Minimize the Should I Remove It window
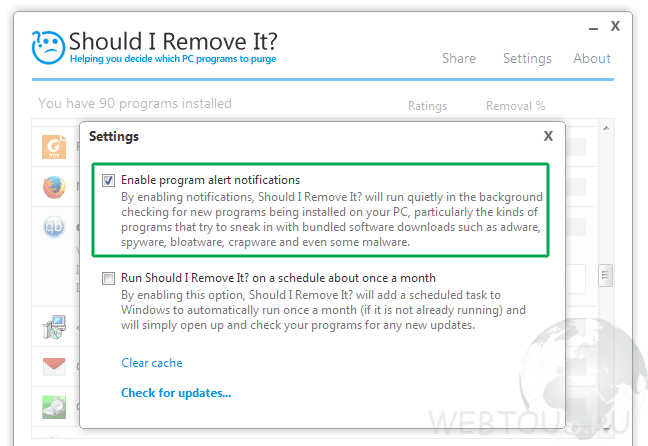Image resolution: width=648 pixels, height=446 pixels. click(593, 29)
